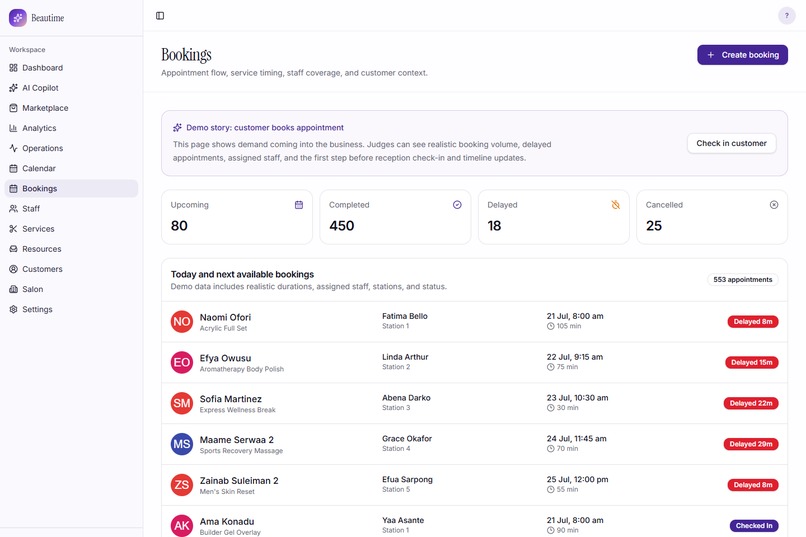Click the Dashboard grid icon

click(13, 68)
